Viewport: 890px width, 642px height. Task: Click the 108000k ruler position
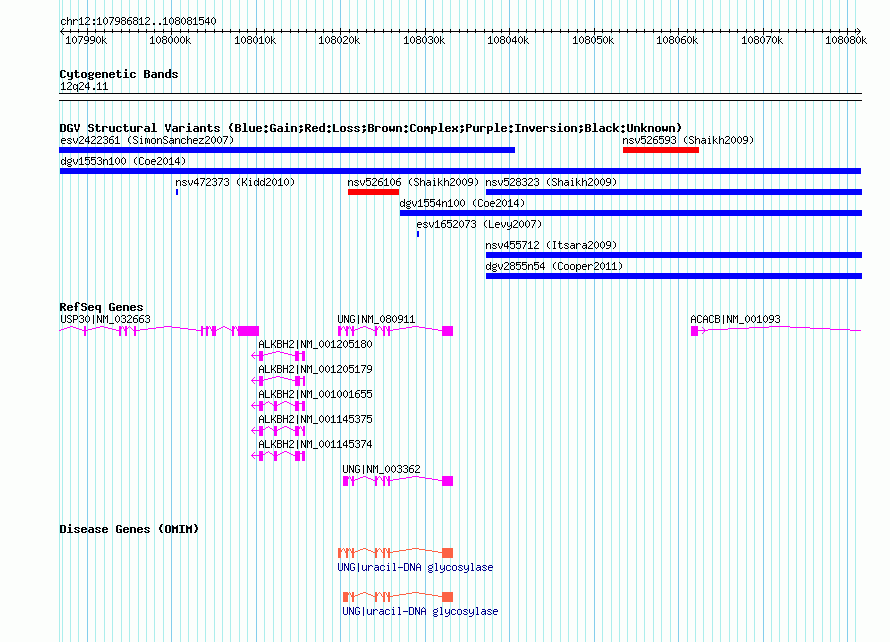click(170, 40)
